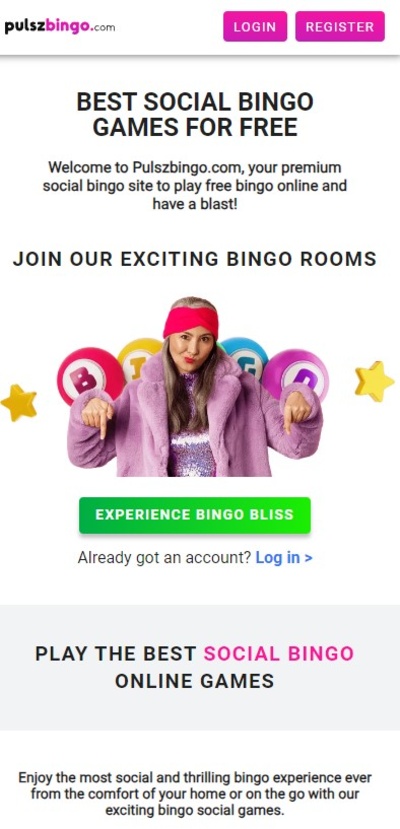Image resolution: width=400 pixels, height=829 pixels.
Task: Click the purple O bingo ball
Action: (x=296, y=373)
